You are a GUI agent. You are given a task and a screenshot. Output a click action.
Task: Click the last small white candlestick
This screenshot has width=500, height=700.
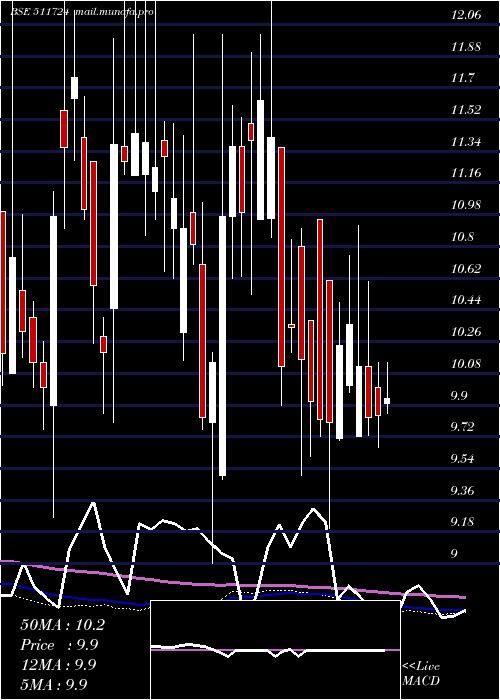tap(387, 400)
